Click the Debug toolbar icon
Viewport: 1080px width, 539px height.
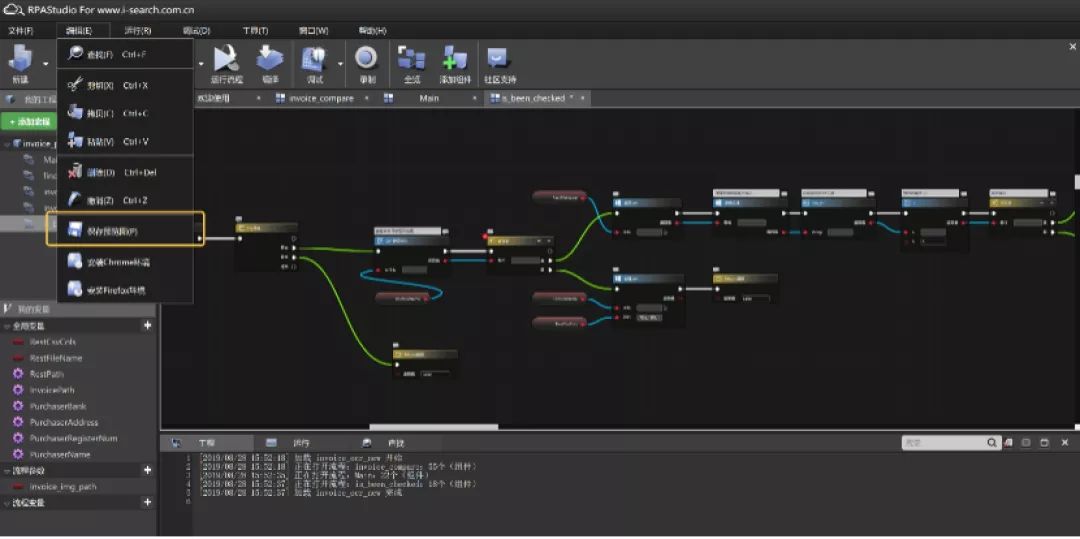point(314,59)
